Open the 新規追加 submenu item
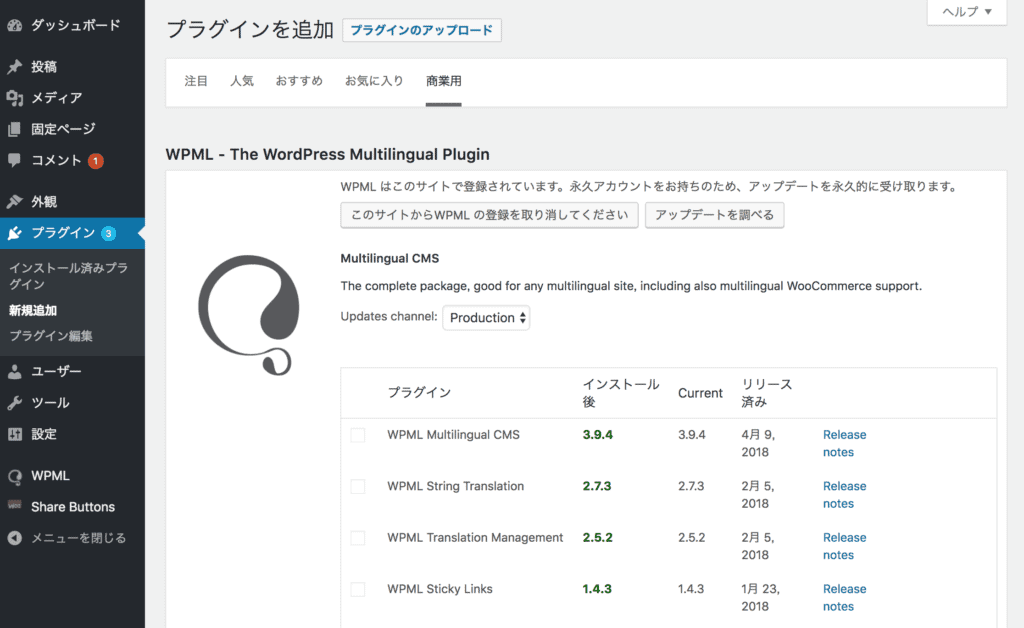 [33, 311]
